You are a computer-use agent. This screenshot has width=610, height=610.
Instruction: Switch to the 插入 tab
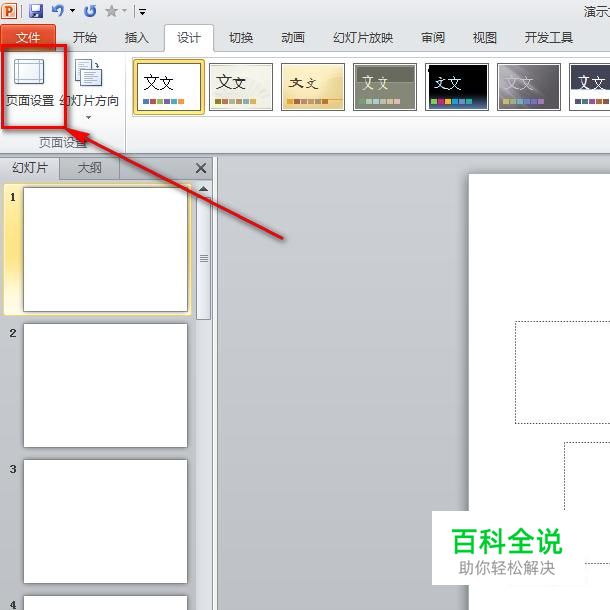click(x=137, y=37)
